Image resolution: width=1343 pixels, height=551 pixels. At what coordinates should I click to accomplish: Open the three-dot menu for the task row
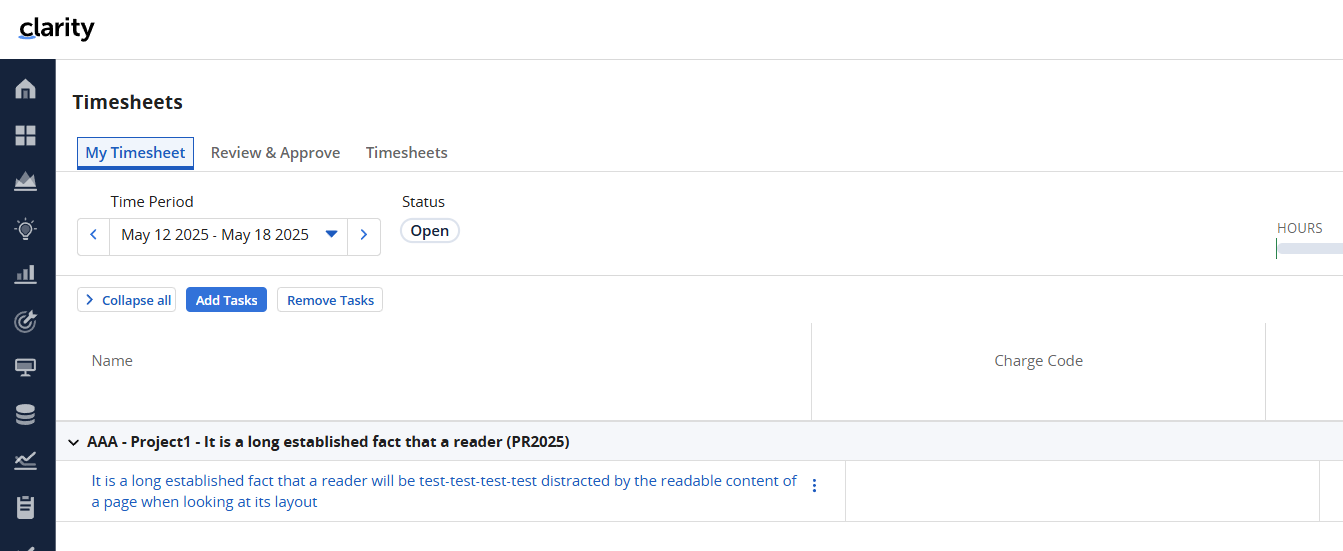pos(814,486)
